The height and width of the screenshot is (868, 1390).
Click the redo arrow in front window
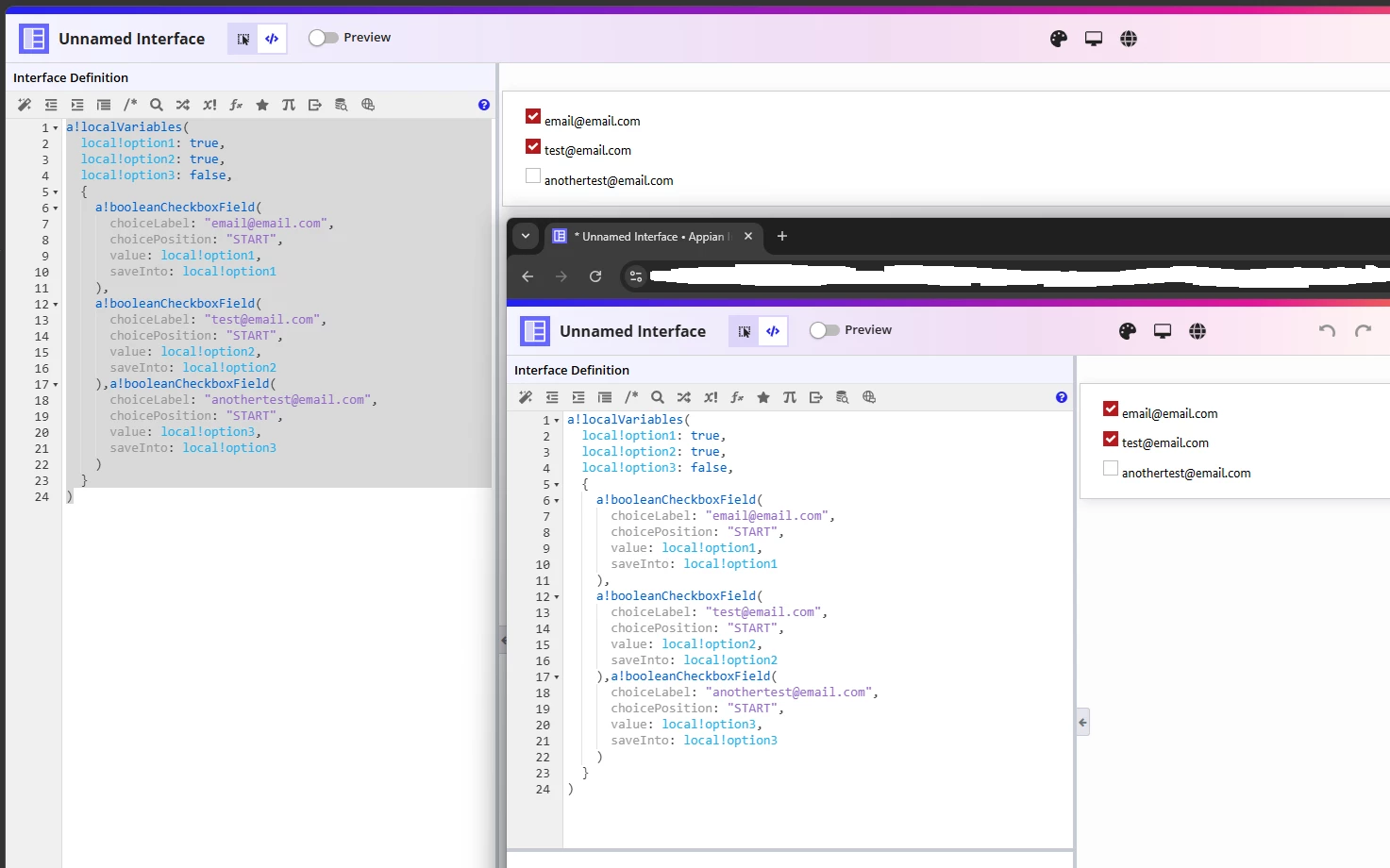point(1363,330)
